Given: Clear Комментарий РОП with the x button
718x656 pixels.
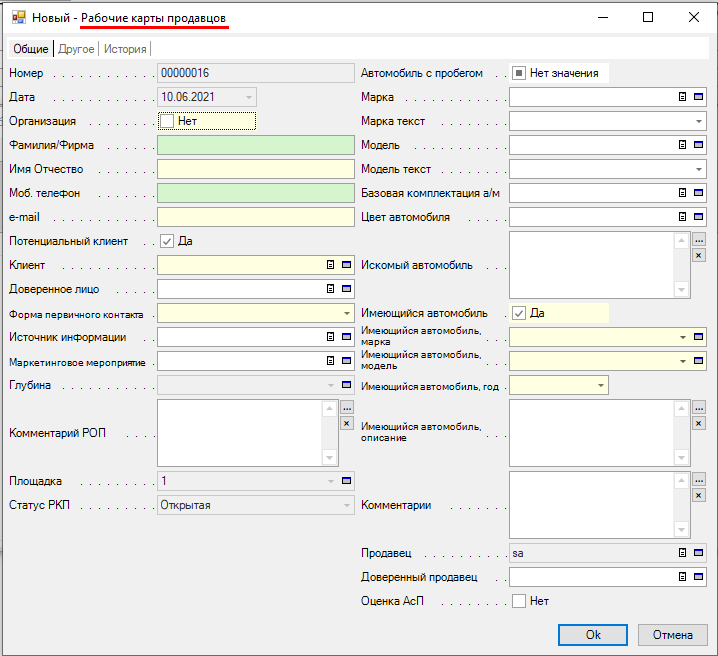Looking at the screenshot, I should coord(346,423).
